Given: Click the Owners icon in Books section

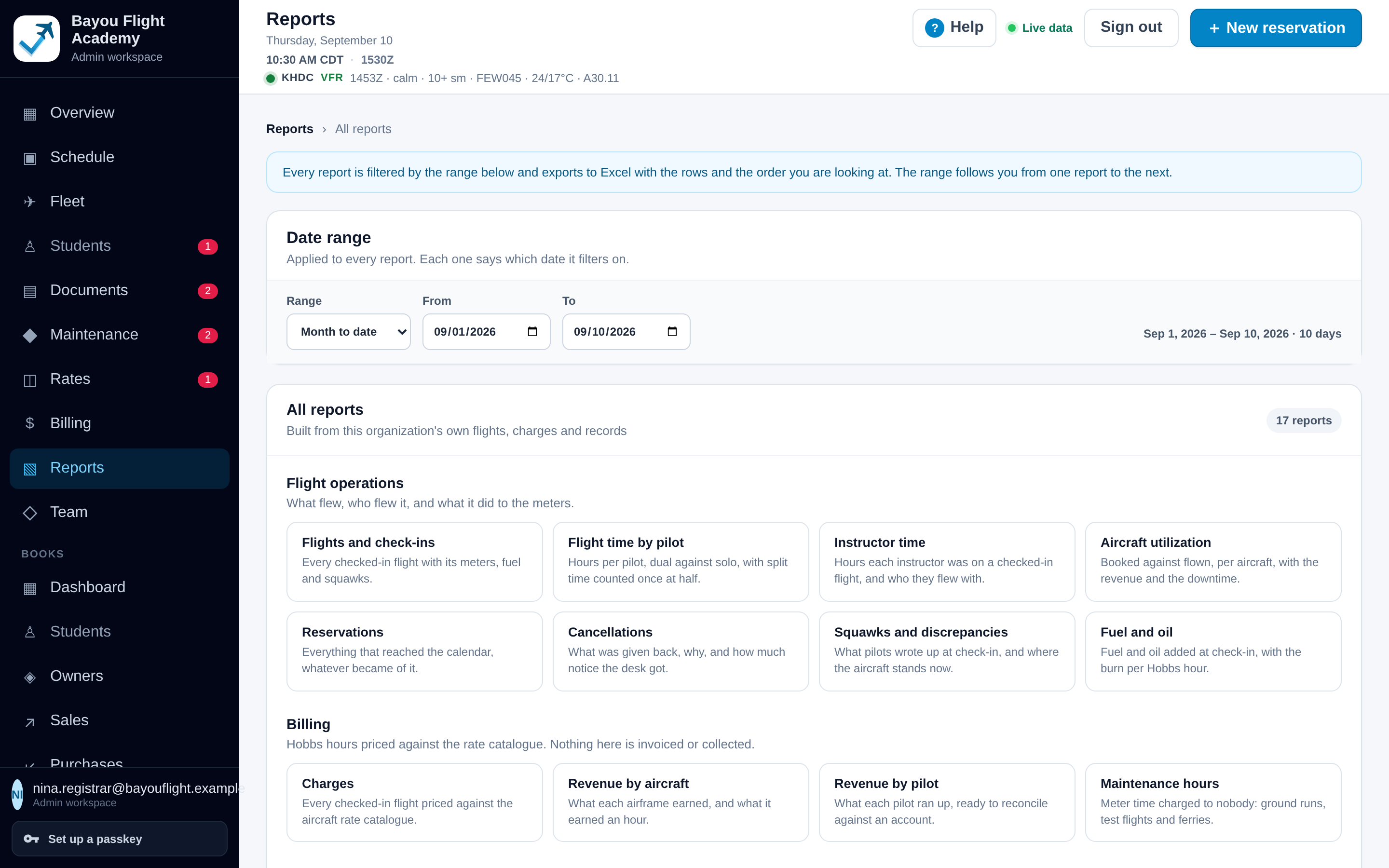Looking at the screenshot, I should pyautogui.click(x=30, y=677).
